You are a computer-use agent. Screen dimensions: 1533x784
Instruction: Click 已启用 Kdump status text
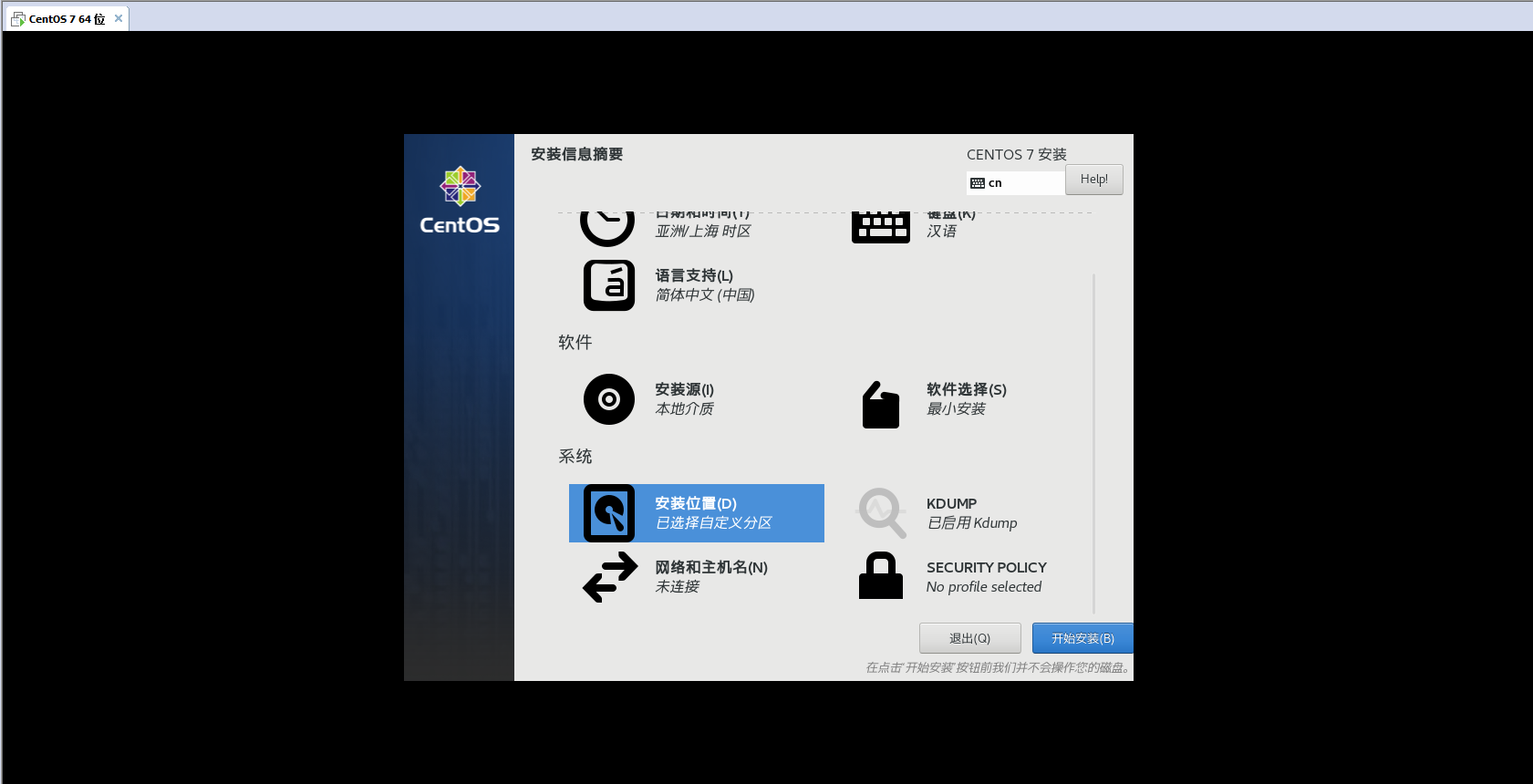pyautogui.click(x=972, y=523)
